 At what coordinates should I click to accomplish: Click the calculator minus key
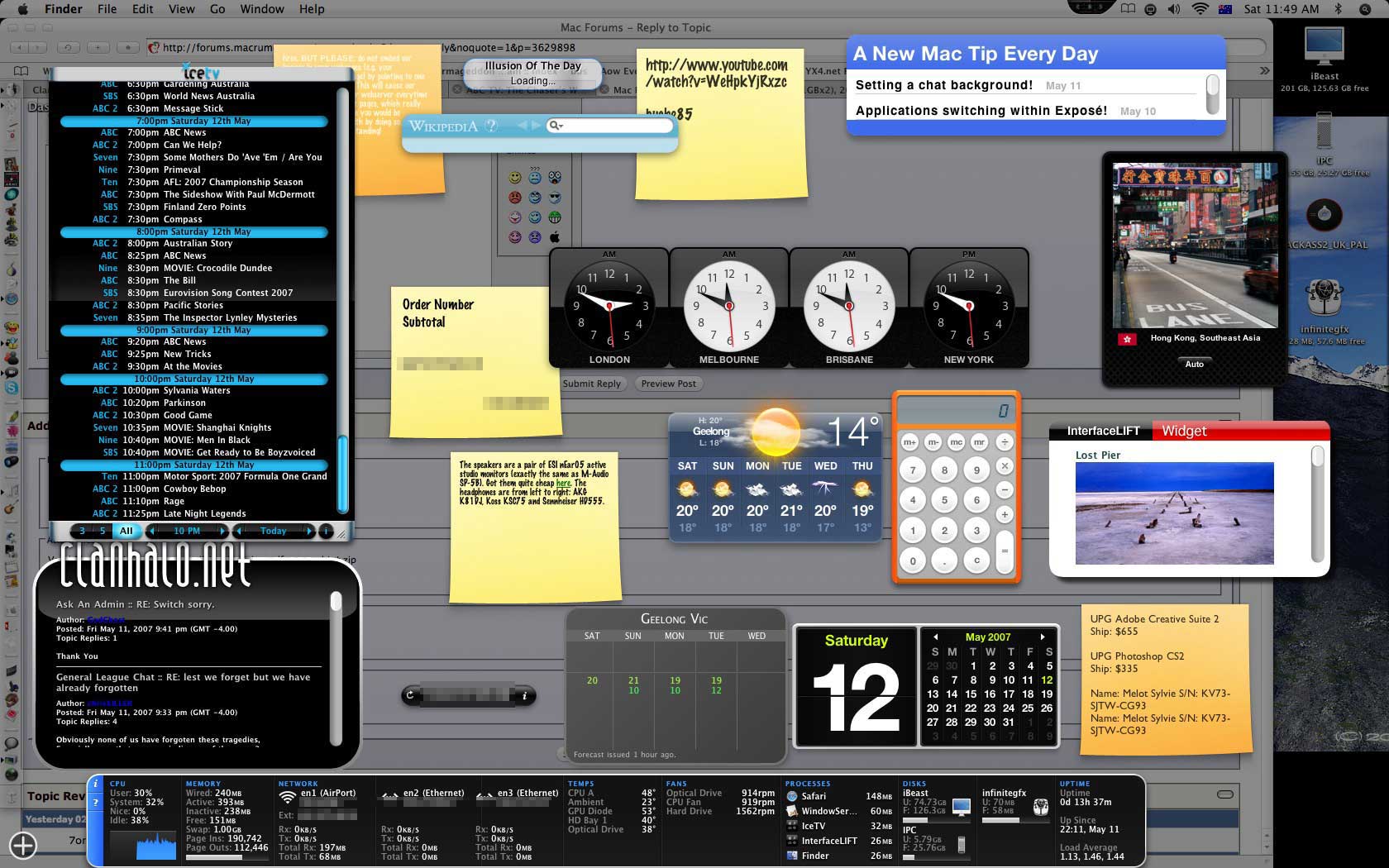(1005, 490)
